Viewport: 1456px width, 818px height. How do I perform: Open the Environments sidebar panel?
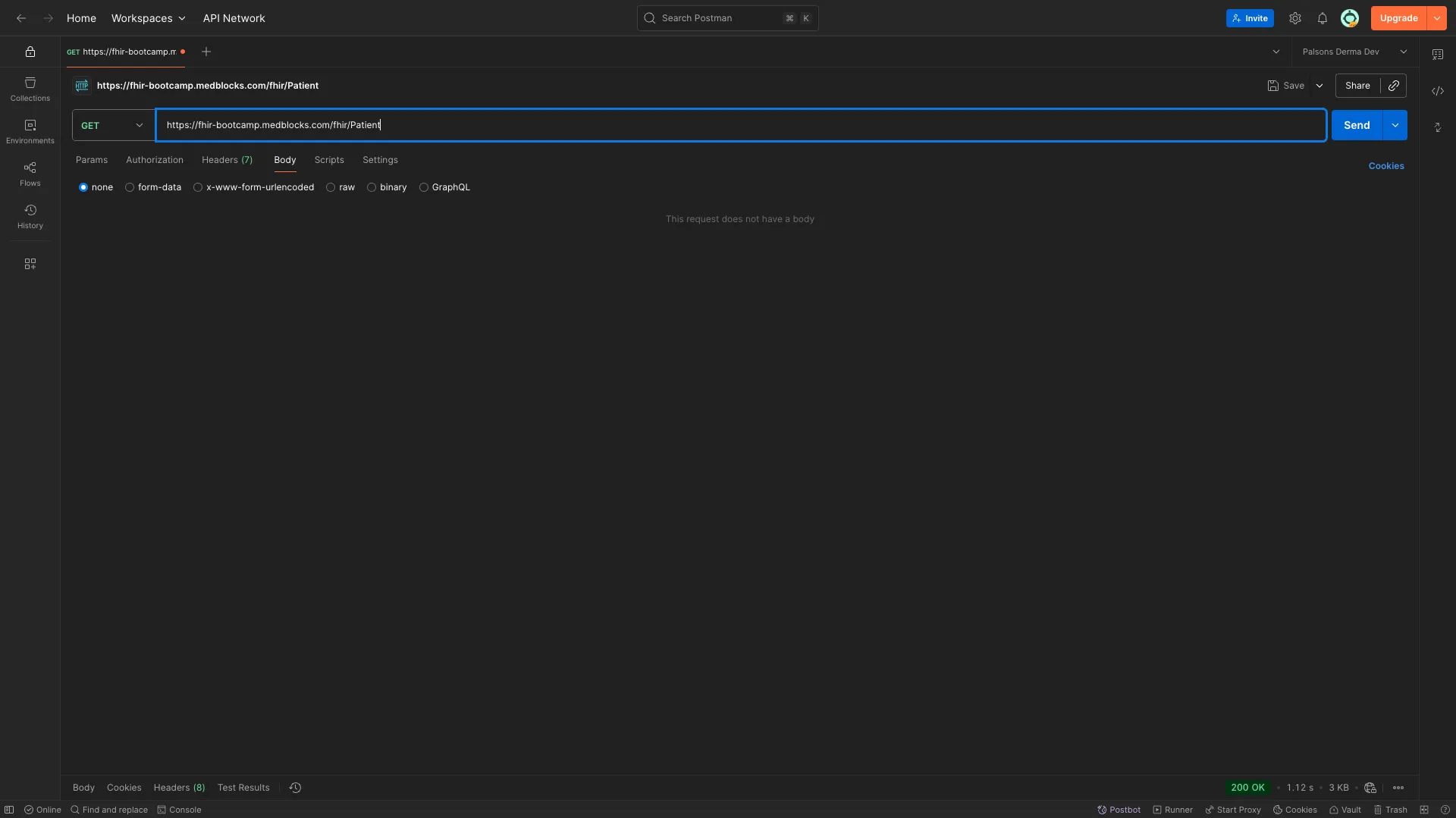pyautogui.click(x=30, y=130)
